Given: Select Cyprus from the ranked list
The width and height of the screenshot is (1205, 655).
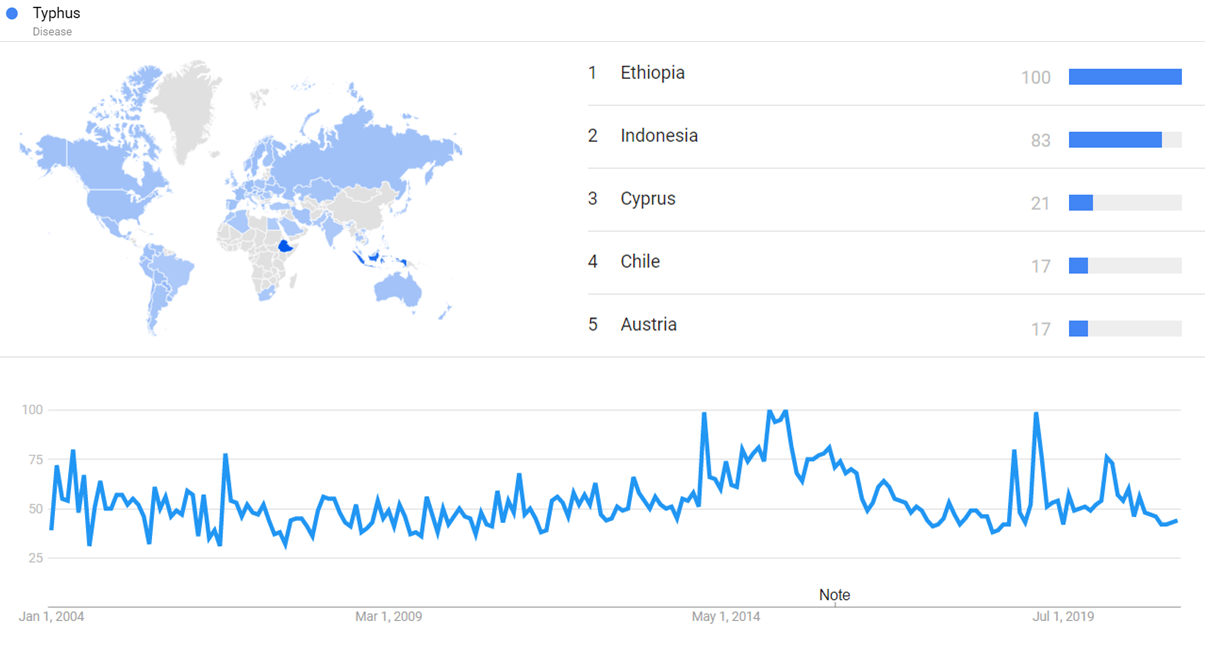Looking at the screenshot, I should (647, 199).
